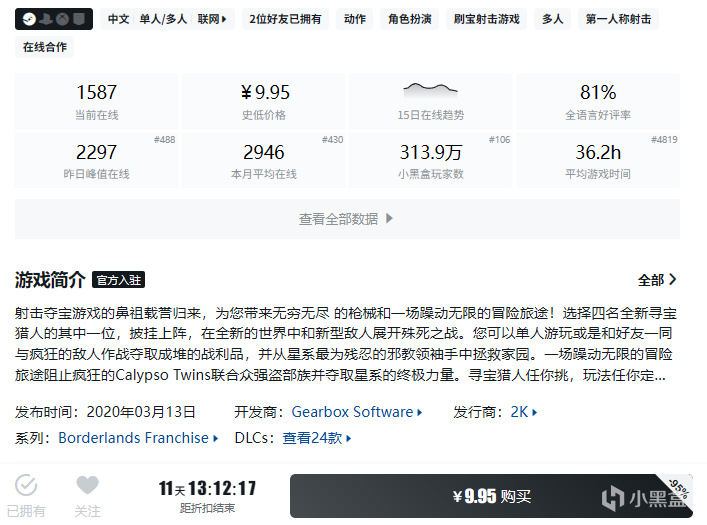Screen dimensions: 707x525
Task: Click the PlayStation platform icon
Action: [x=46, y=19]
